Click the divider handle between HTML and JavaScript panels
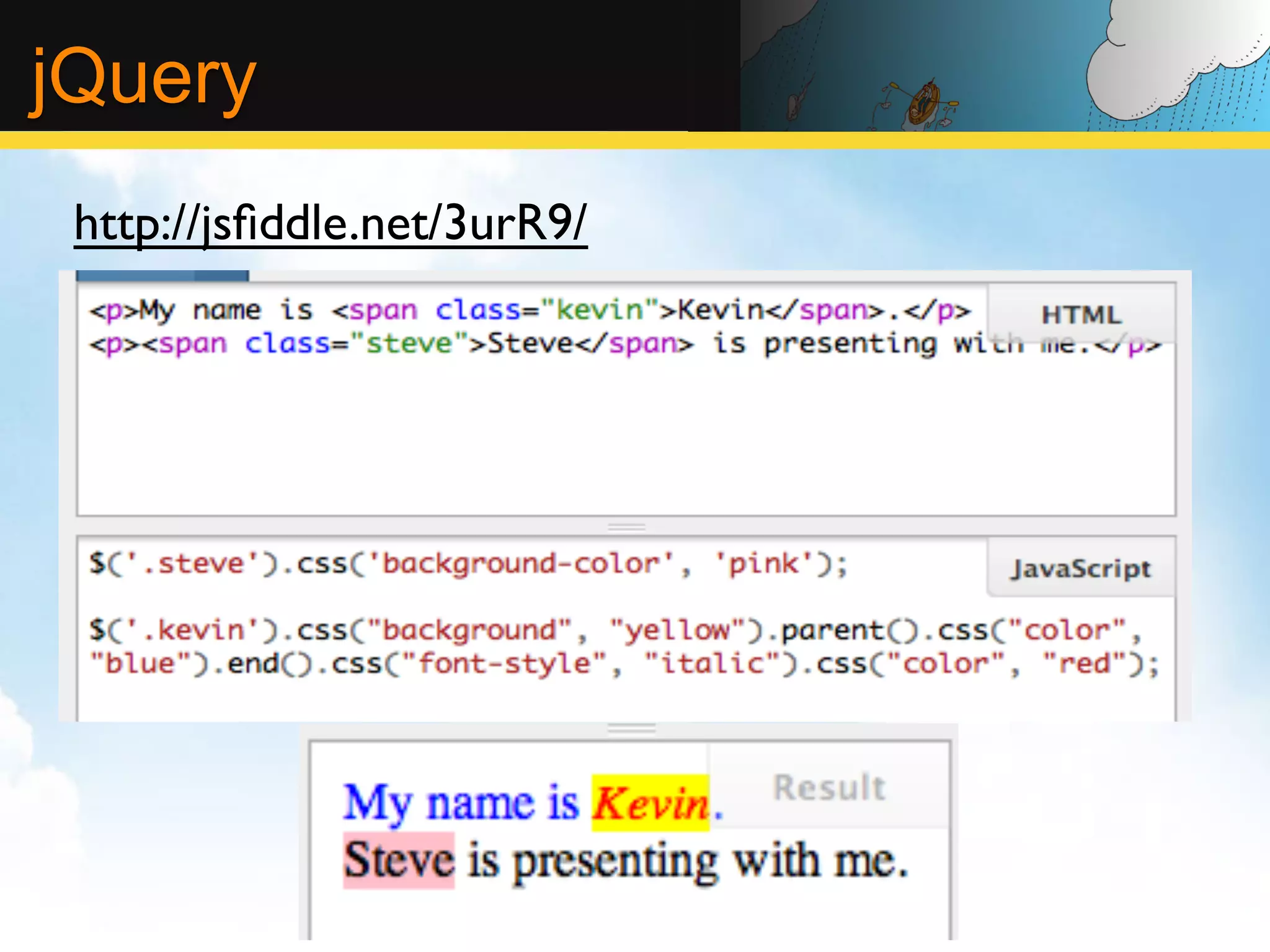The height and width of the screenshot is (952, 1270). point(626,527)
